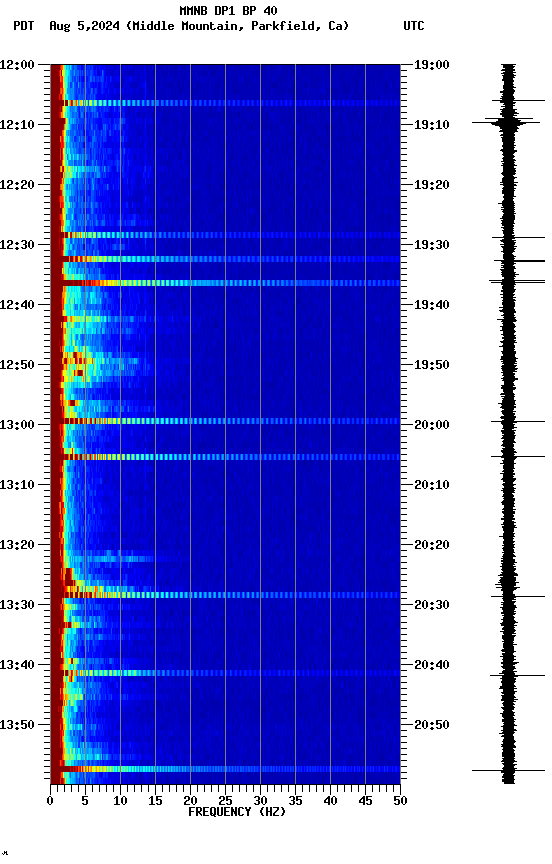The width and height of the screenshot is (552, 864).
Task: Click the '20:30' UTC time label
Action: tap(432, 605)
